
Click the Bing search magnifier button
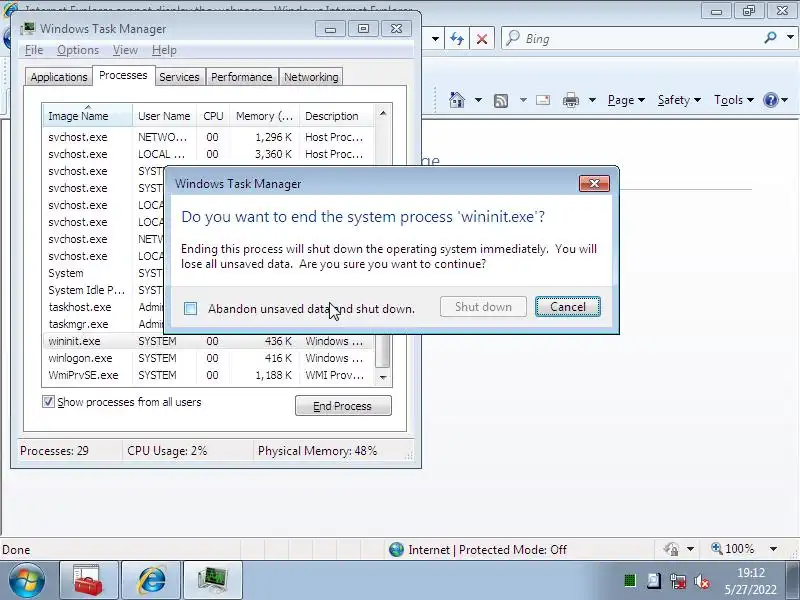tap(770, 37)
